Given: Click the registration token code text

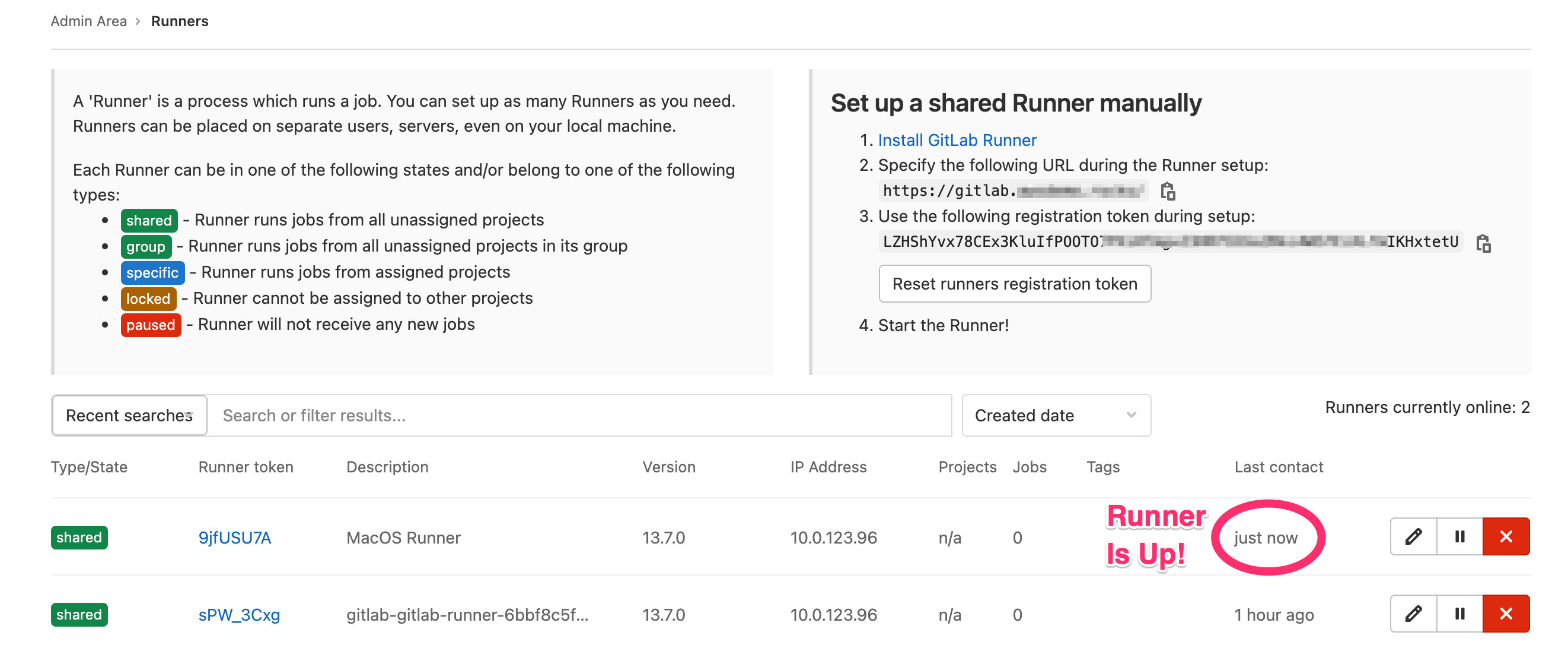Looking at the screenshot, I should [1171, 242].
